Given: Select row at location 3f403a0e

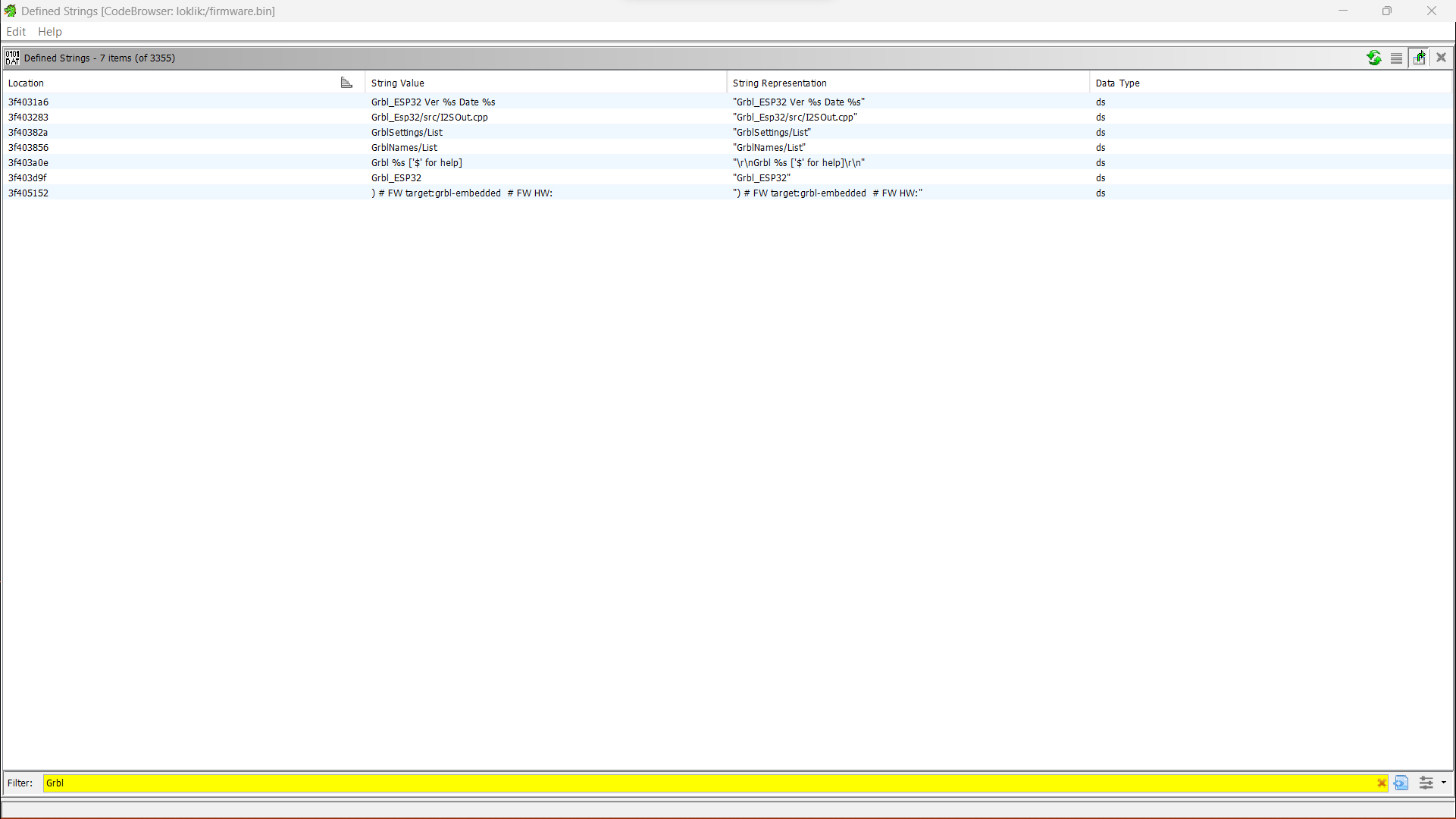Looking at the screenshot, I should [728, 162].
